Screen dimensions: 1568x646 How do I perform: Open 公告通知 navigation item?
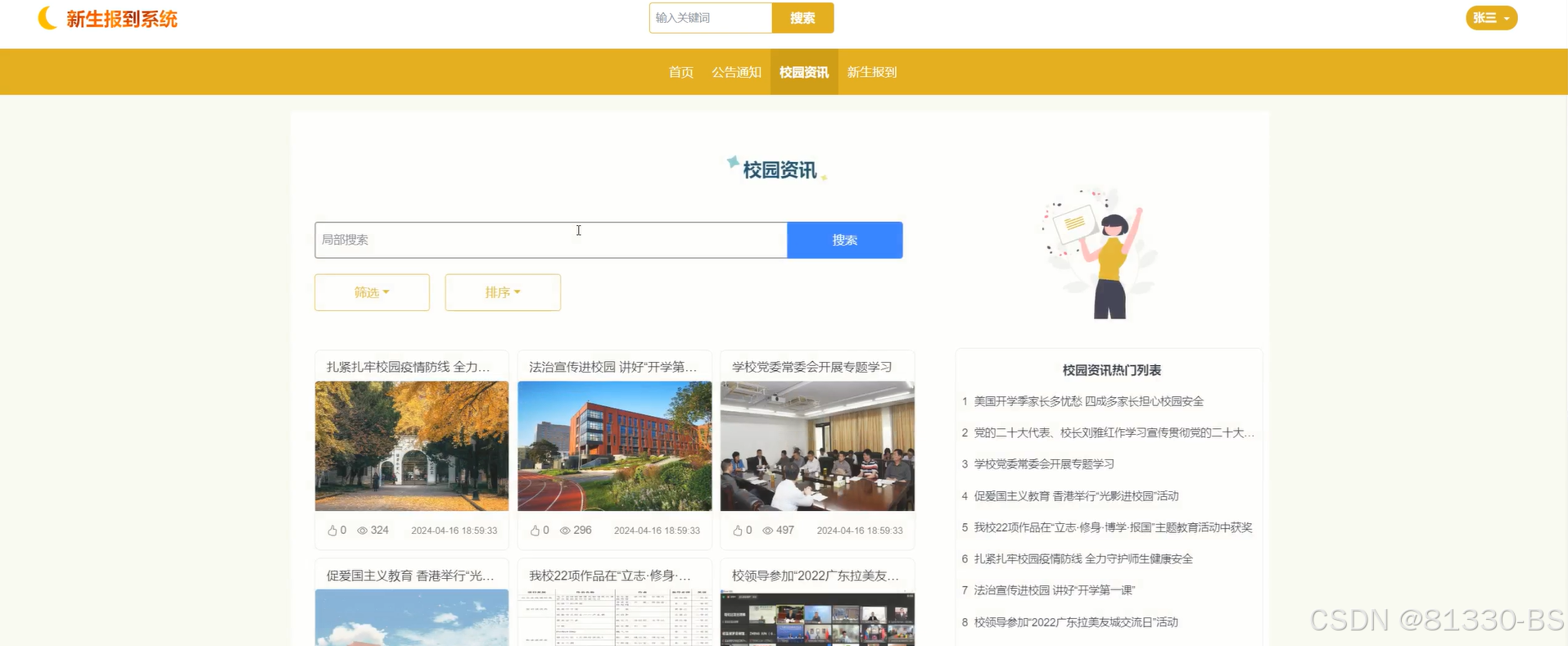coord(736,72)
